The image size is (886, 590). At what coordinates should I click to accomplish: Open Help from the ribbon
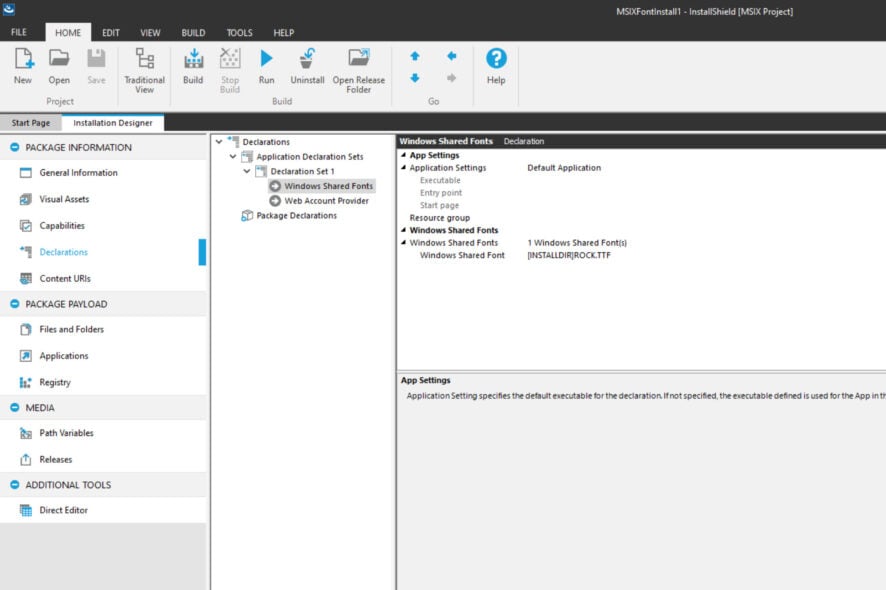496,66
